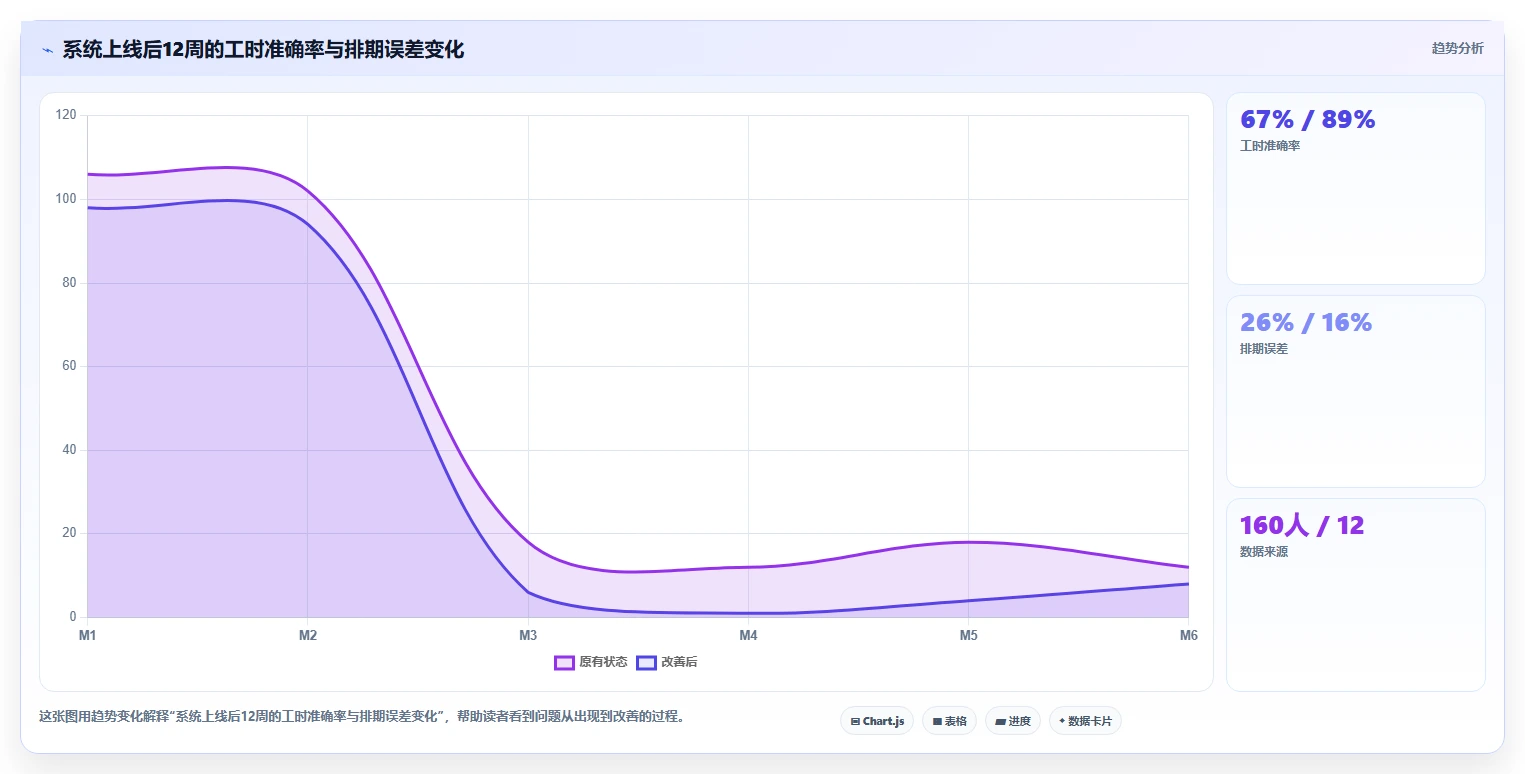Click the trend icon beside the chart title

[47, 50]
